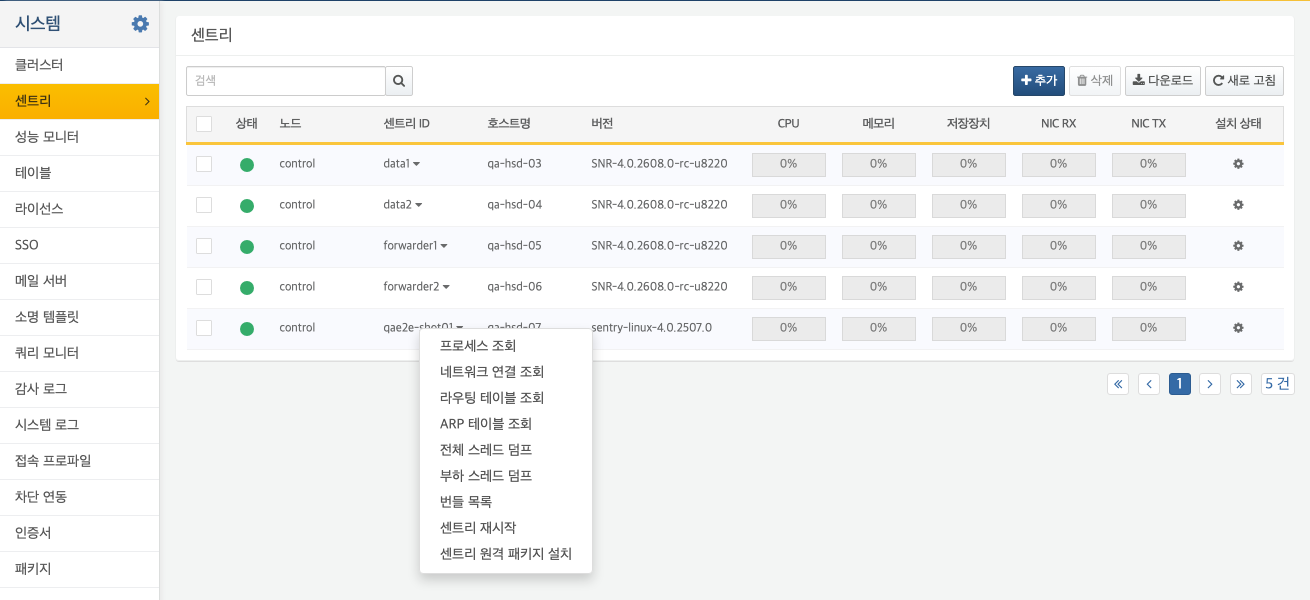Click hostname cell qa-hsd-03
Viewport: 1310px width, 600px height.
[x=514, y=164]
